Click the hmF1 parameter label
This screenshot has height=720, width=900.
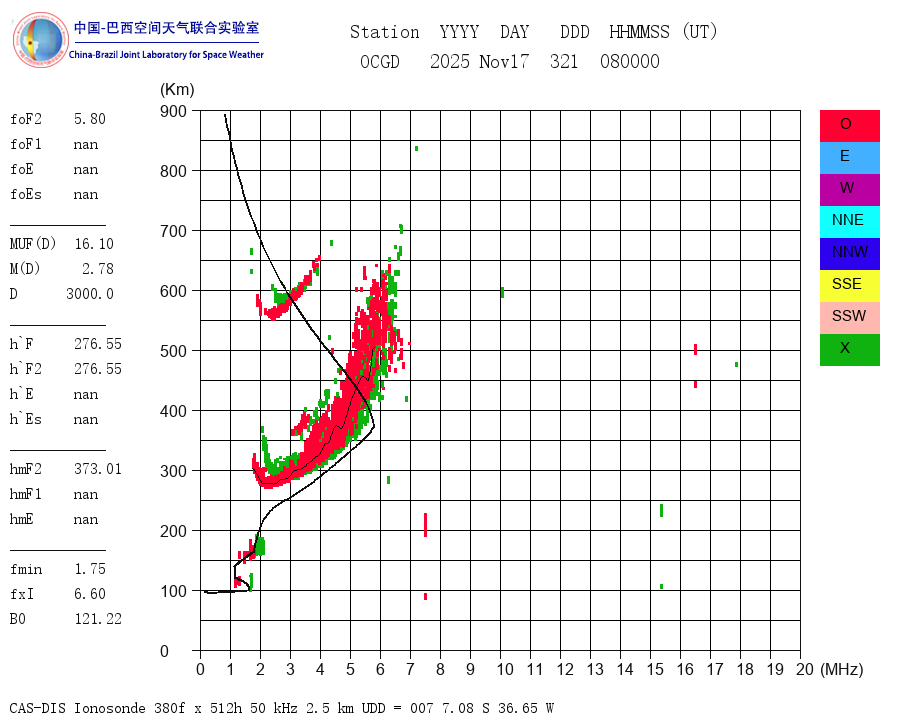click(x=26, y=494)
